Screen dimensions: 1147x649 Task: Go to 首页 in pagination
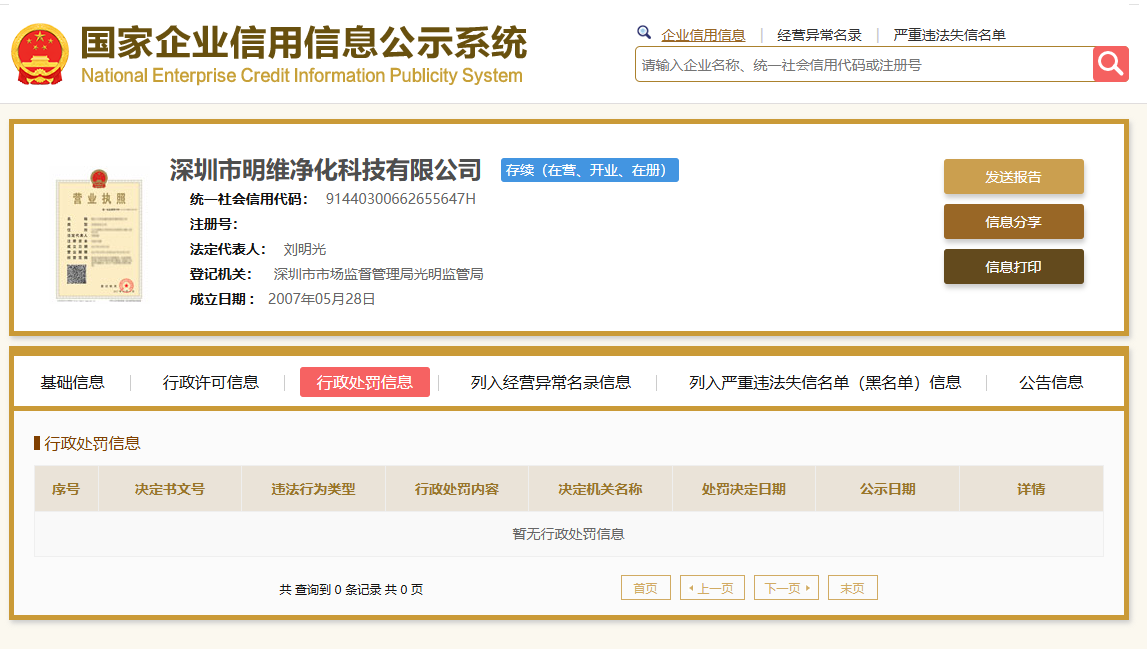click(646, 588)
